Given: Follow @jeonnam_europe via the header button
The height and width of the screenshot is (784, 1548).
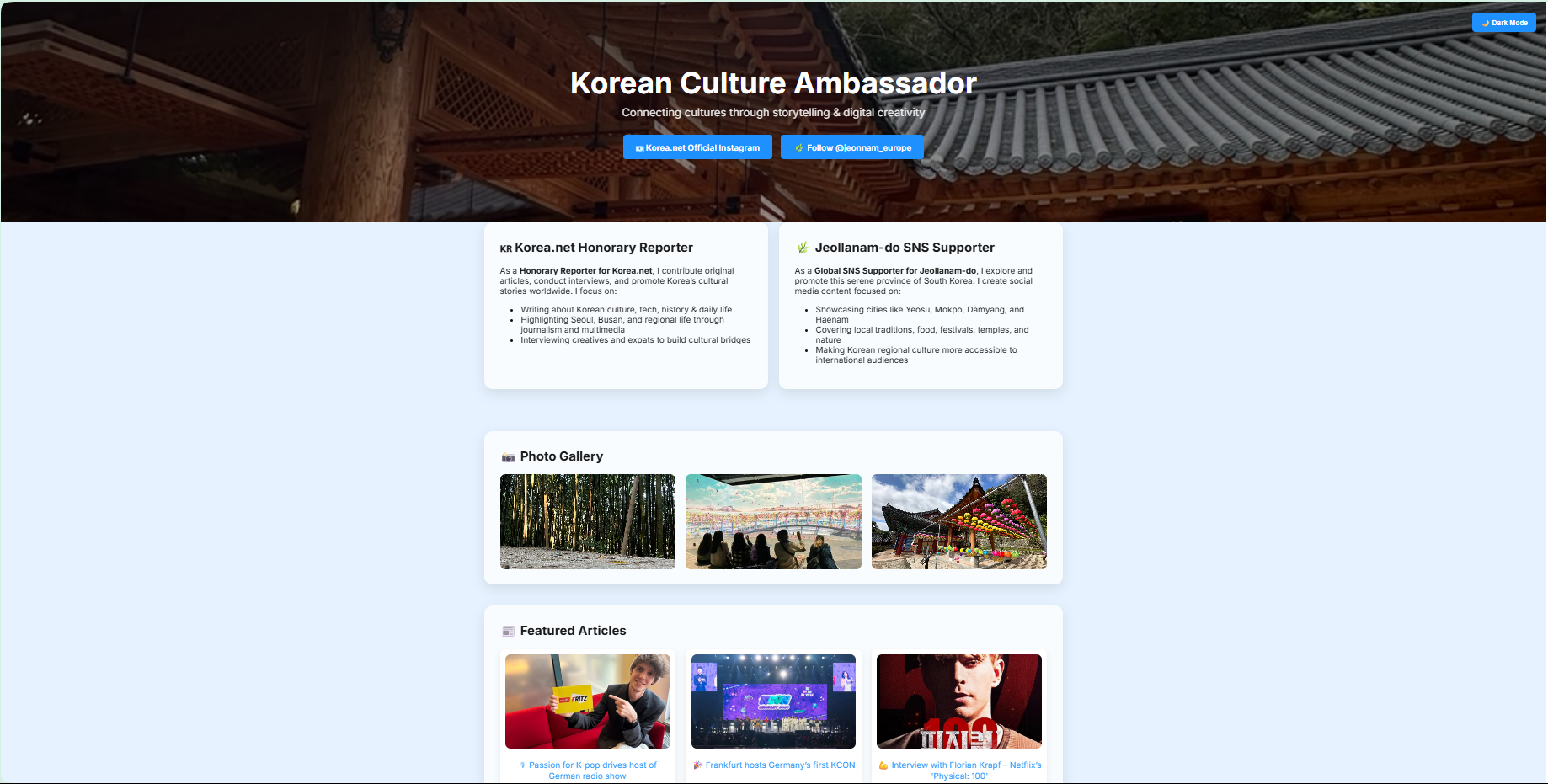Looking at the screenshot, I should pos(851,147).
